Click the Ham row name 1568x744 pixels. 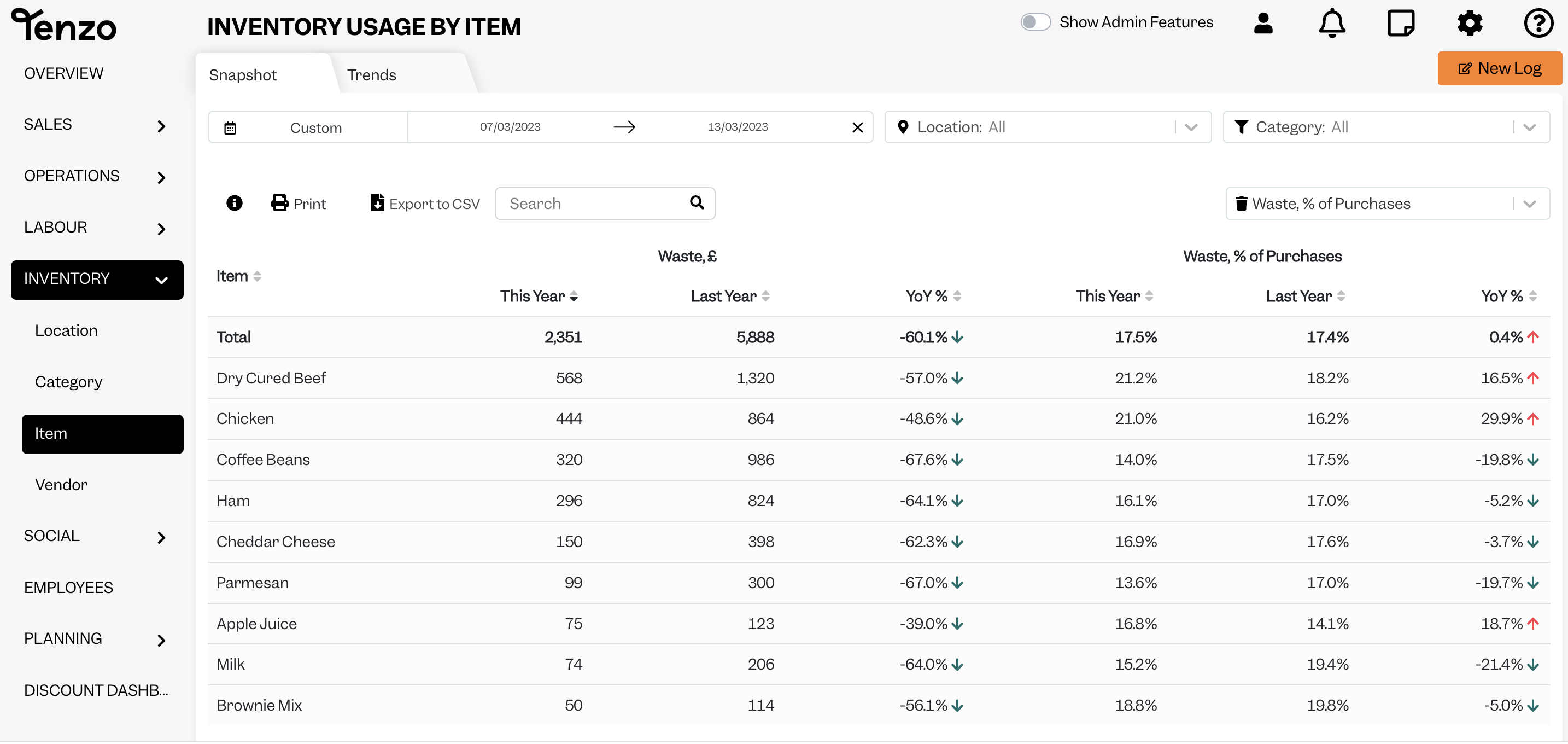pyautogui.click(x=232, y=501)
